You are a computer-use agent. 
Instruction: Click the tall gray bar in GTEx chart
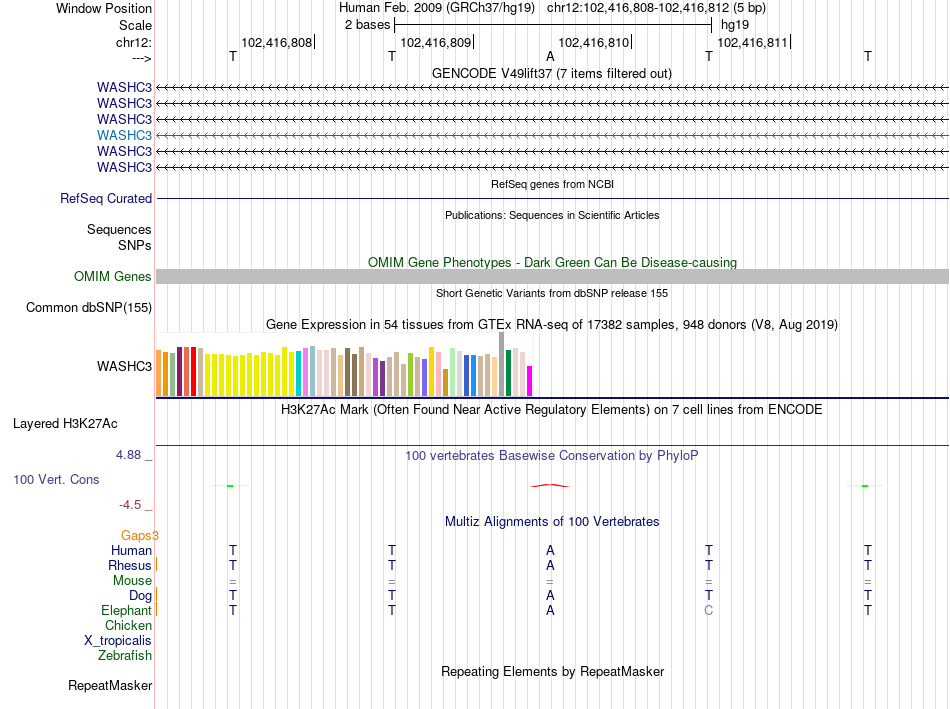coord(502,364)
